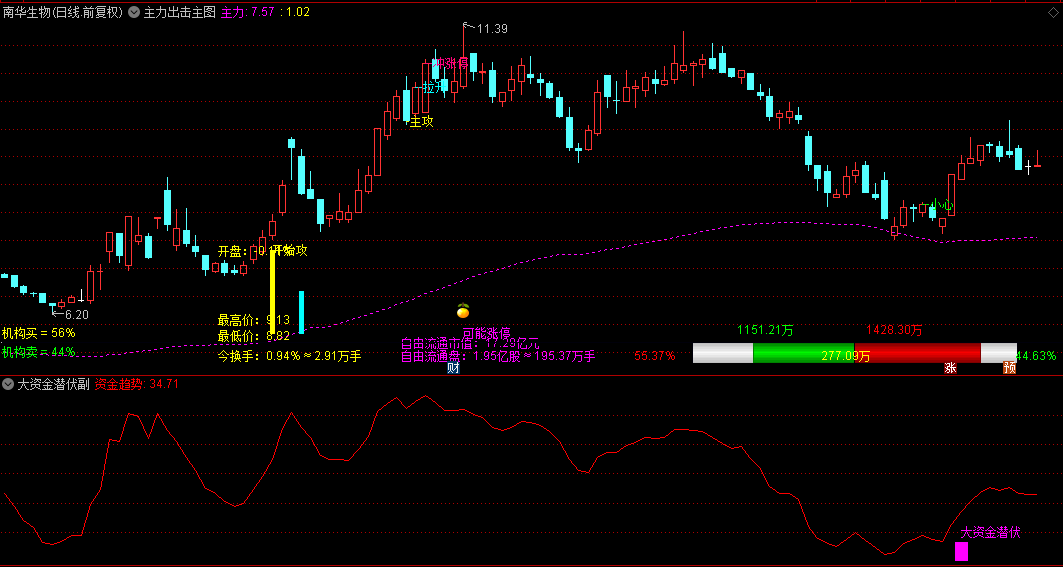Screen dimensions: 1063x567
Task: Click the 最高价 text line
Action: [254, 319]
